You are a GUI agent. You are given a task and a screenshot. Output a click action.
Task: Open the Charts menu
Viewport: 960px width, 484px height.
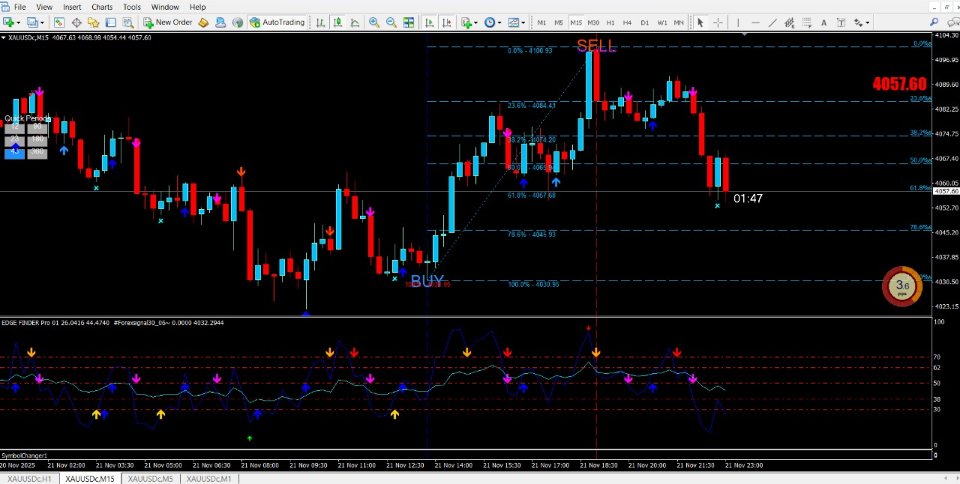[x=102, y=7]
